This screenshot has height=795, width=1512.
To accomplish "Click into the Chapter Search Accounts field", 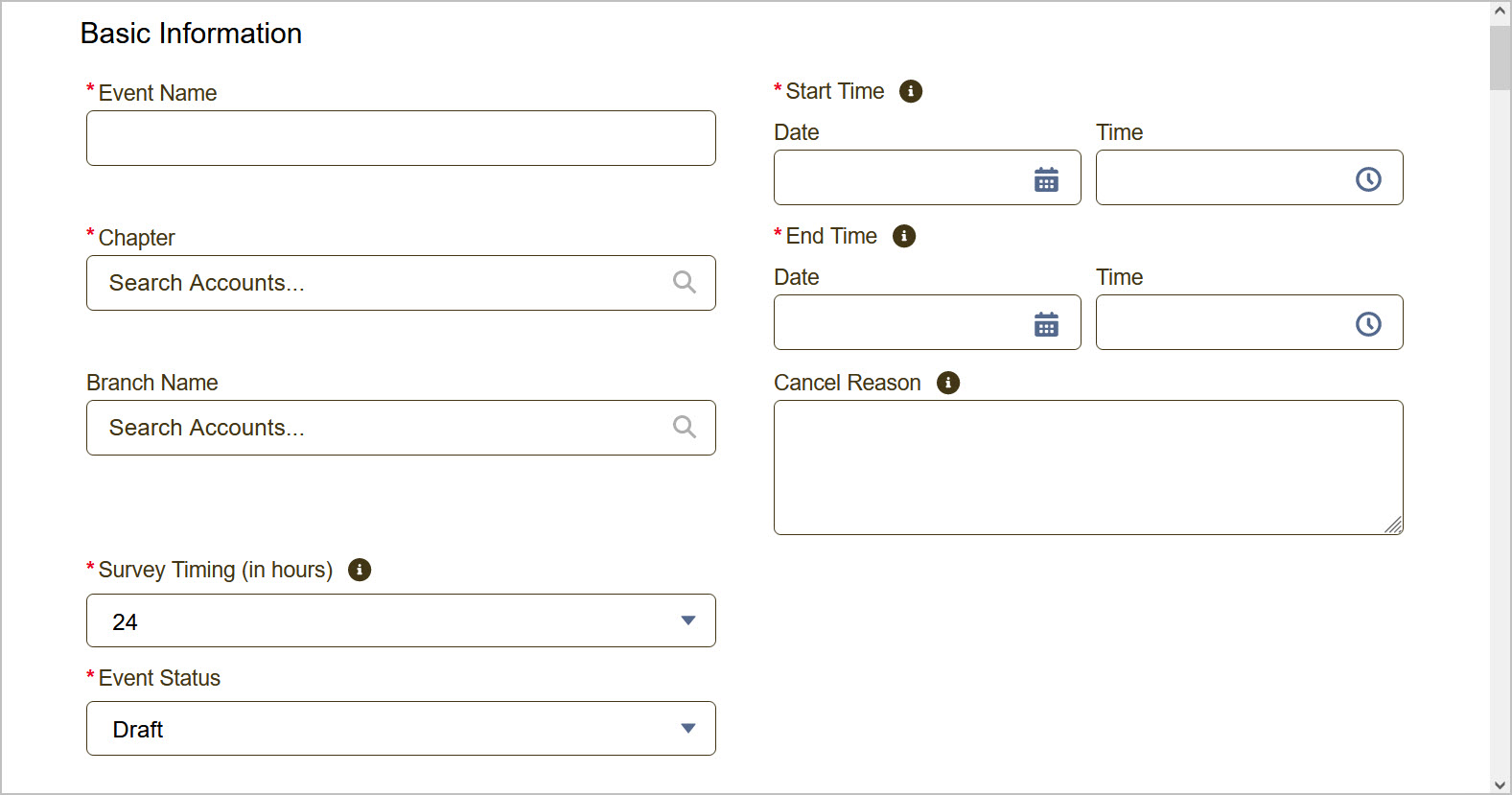I will tap(384, 283).
